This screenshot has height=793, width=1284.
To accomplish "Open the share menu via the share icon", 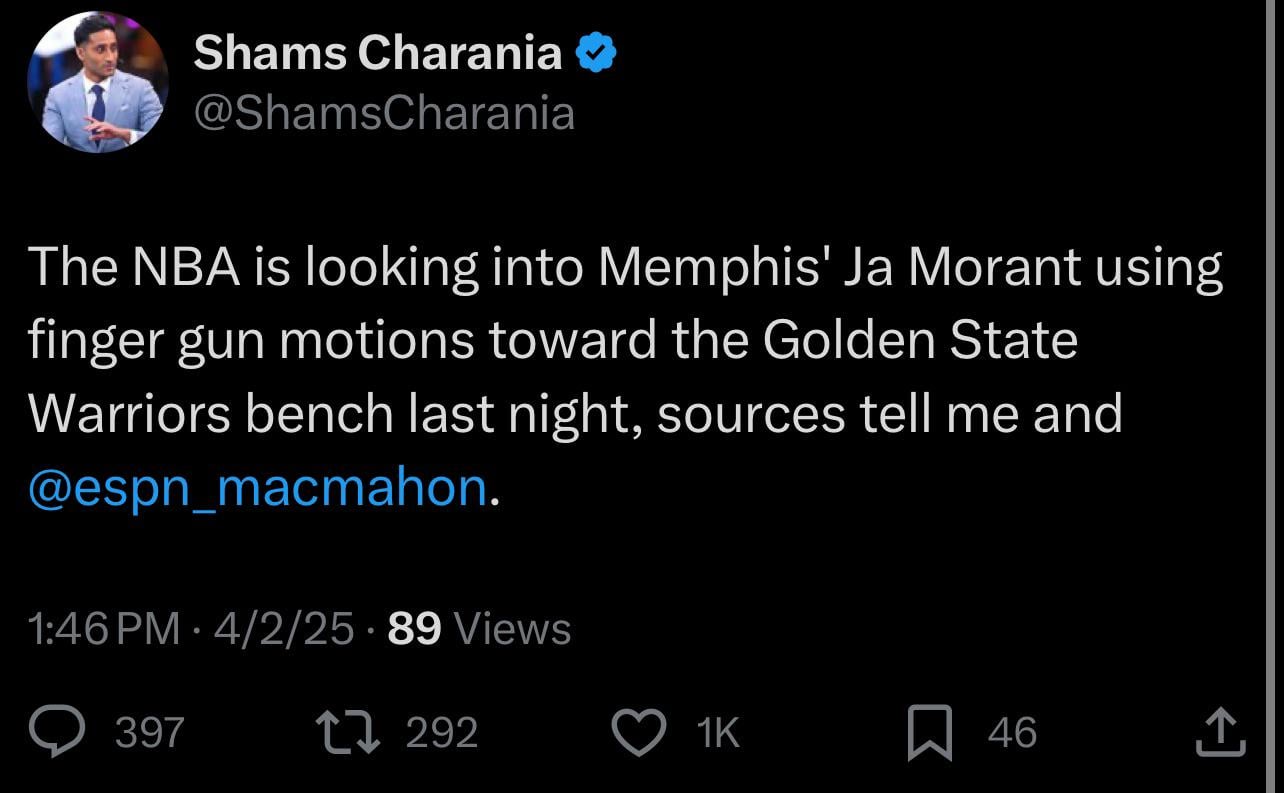I will pyautogui.click(x=1222, y=731).
